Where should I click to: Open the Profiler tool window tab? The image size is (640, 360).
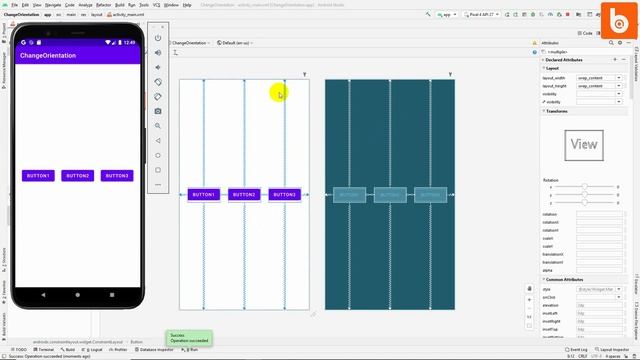(x=118, y=349)
